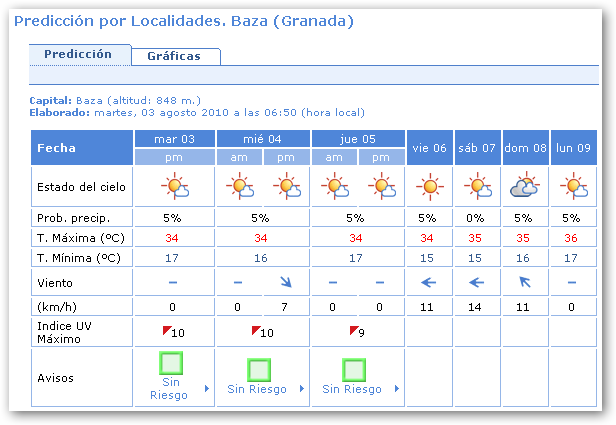Click the sunny icon for vie 06
Image resolution: width=616 pixels, height=425 pixels.
pos(429,187)
